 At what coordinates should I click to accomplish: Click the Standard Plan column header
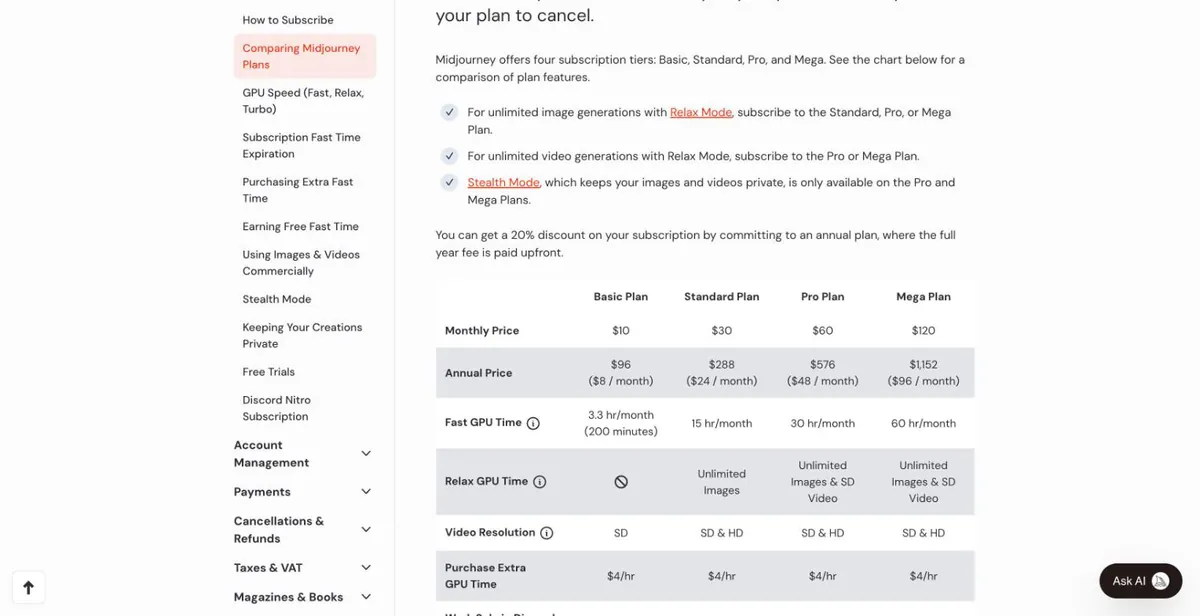click(x=721, y=297)
